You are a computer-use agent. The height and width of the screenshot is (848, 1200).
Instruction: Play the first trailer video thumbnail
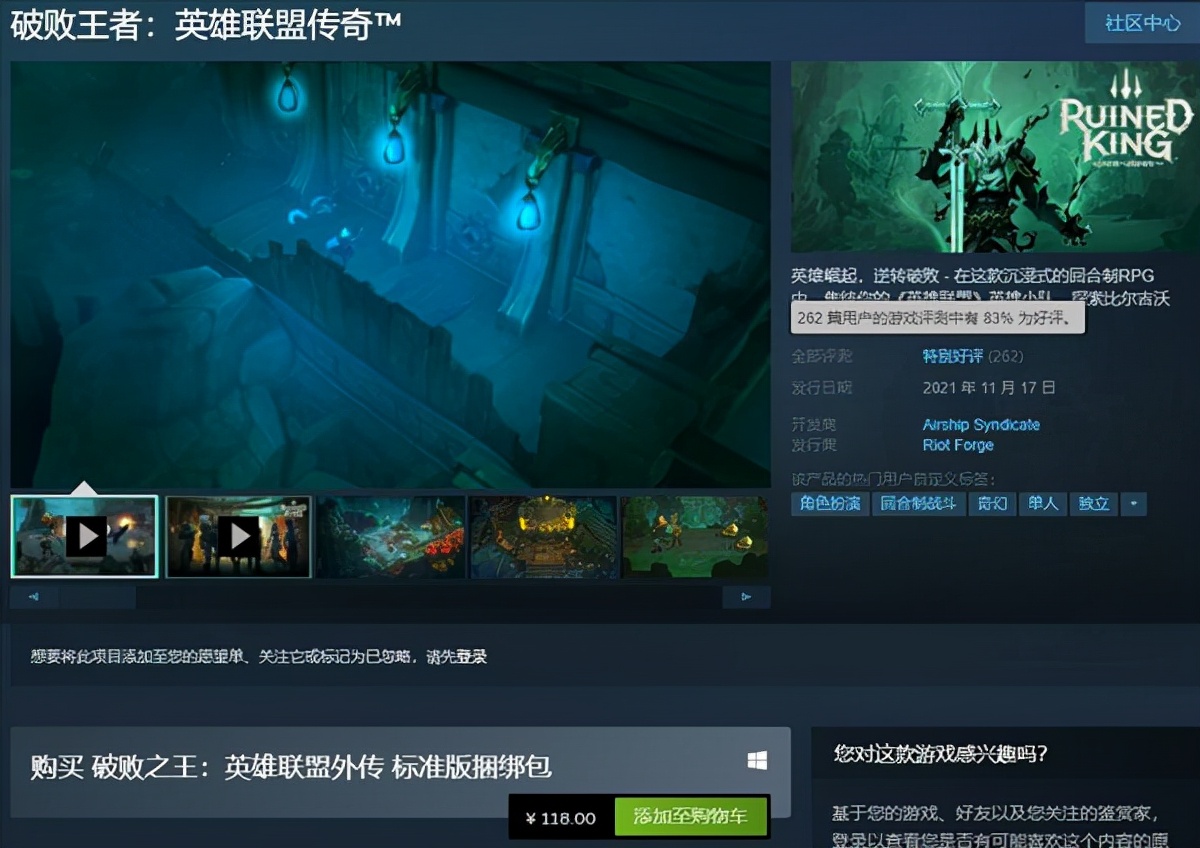tap(85, 537)
